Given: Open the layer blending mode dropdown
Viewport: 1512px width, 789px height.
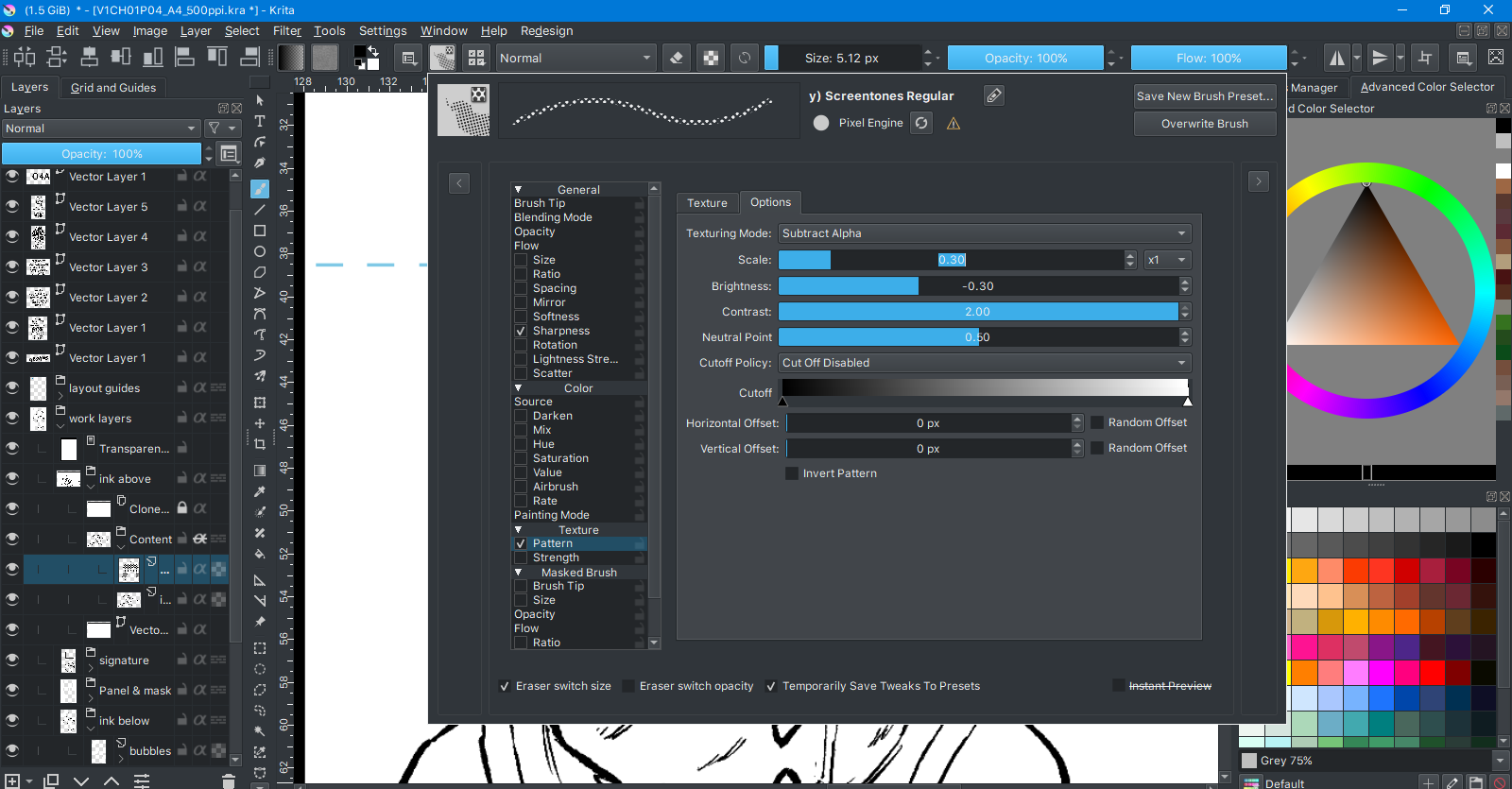Looking at the screenshot, I should point(100,129).
